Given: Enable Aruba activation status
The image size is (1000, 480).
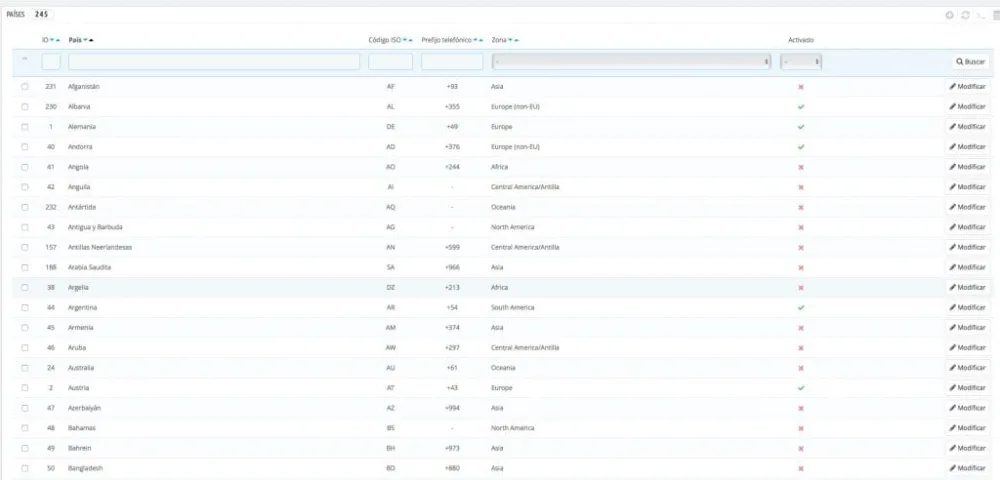Looking at the screenshot, I should point(801,347).
